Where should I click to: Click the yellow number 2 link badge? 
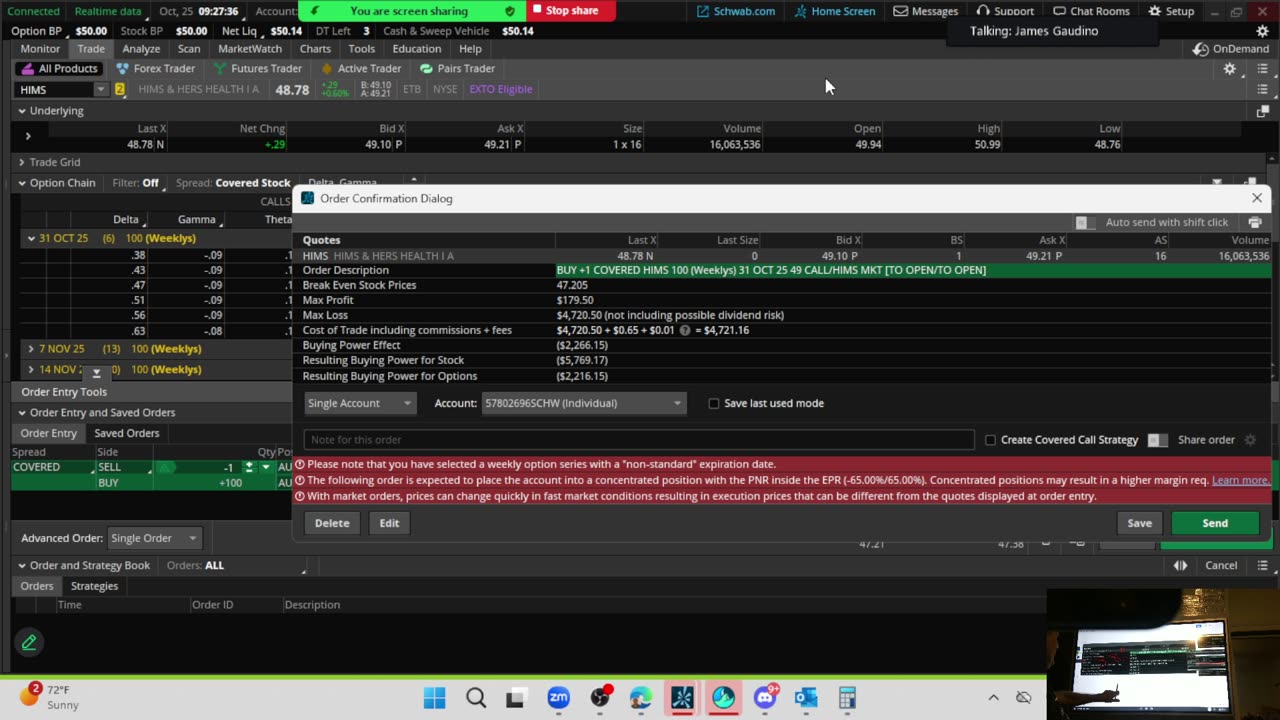(120, 89)
